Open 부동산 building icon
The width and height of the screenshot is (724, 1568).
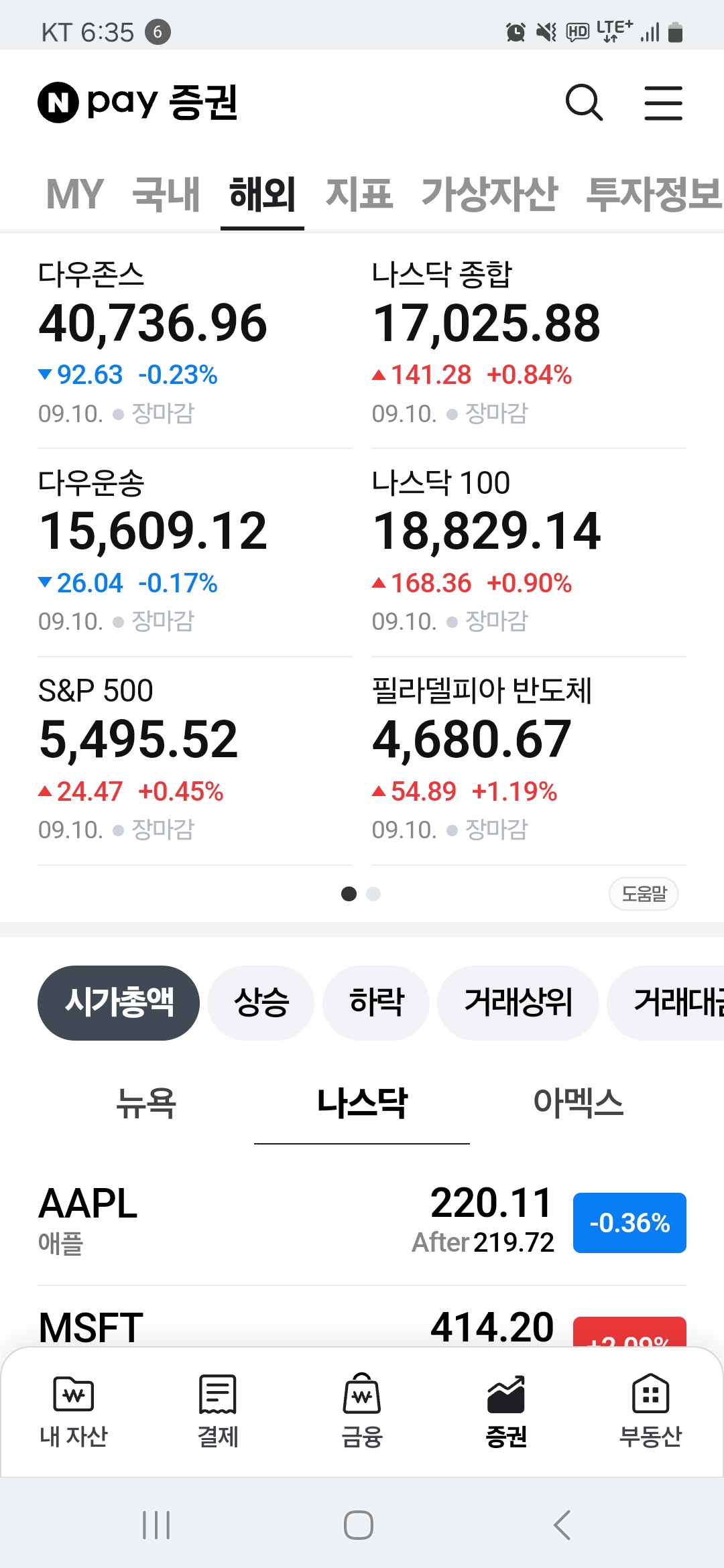pos(650,1410)
